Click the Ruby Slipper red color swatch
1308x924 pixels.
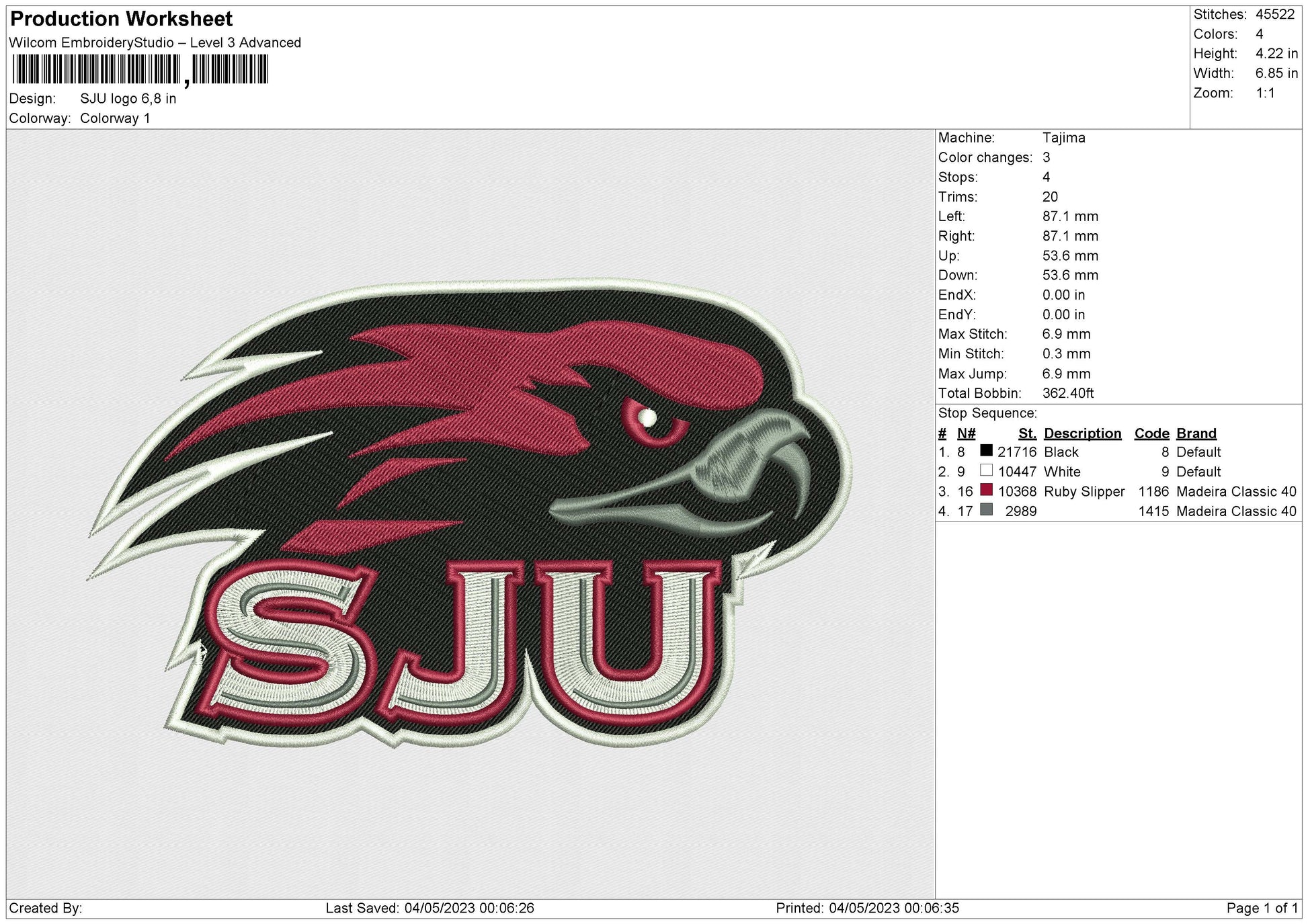(986, 490)
